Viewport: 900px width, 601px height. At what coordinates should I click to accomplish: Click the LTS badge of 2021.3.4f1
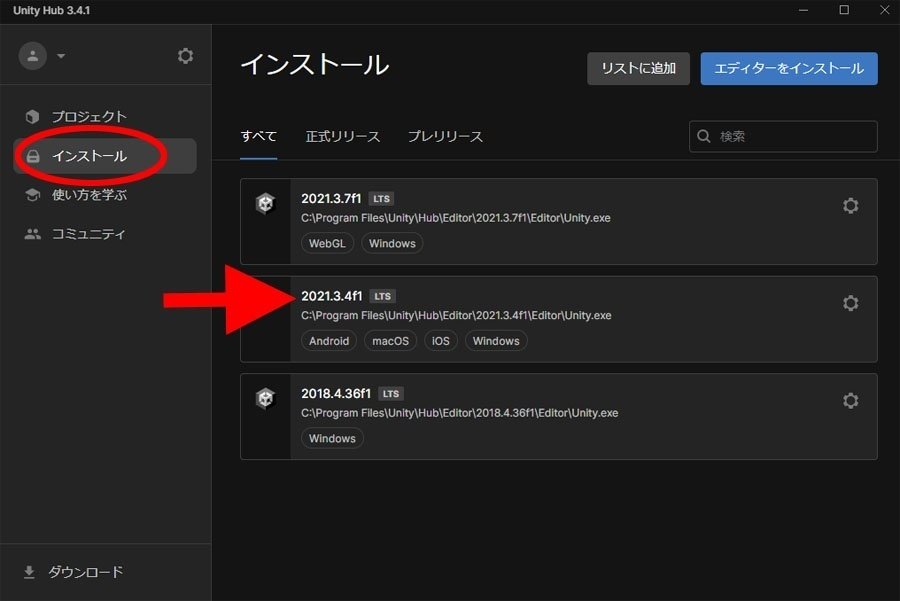[382, 296]
